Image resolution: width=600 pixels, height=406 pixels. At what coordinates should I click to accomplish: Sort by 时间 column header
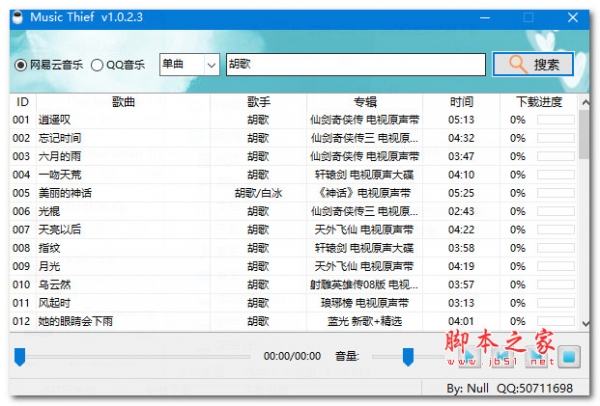coord(461,102)
